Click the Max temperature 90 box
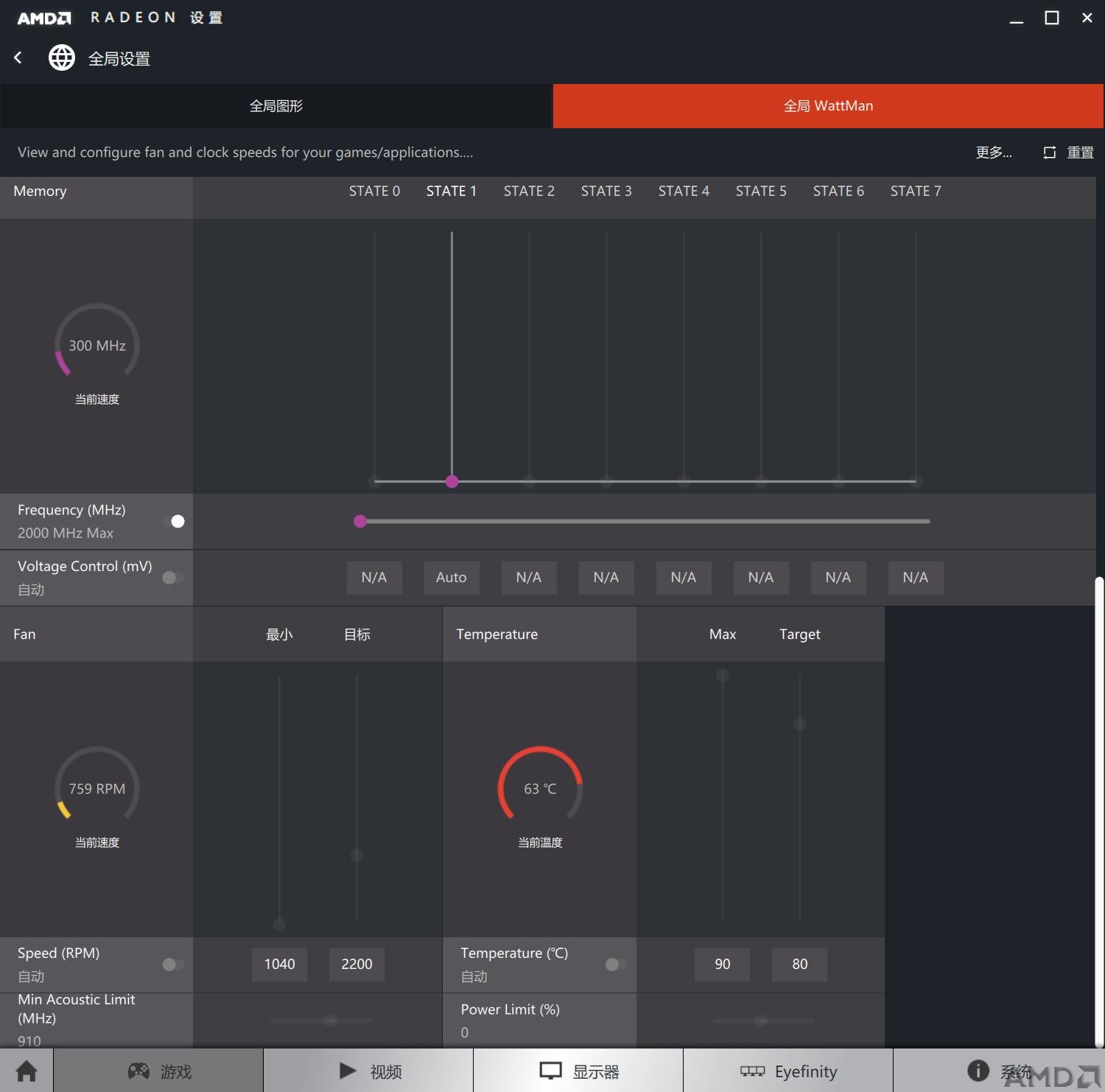This screenshot has width=1105, height=1092. [x=722, y=965]
